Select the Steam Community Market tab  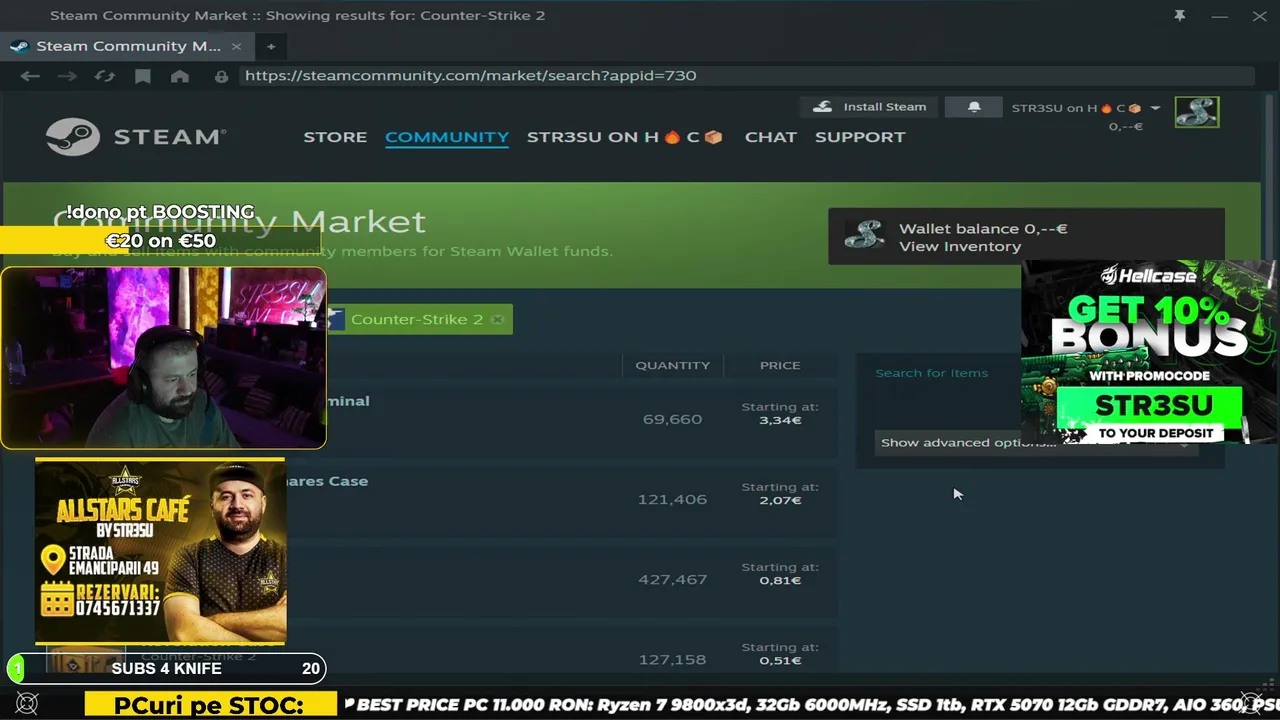(128, 46)
